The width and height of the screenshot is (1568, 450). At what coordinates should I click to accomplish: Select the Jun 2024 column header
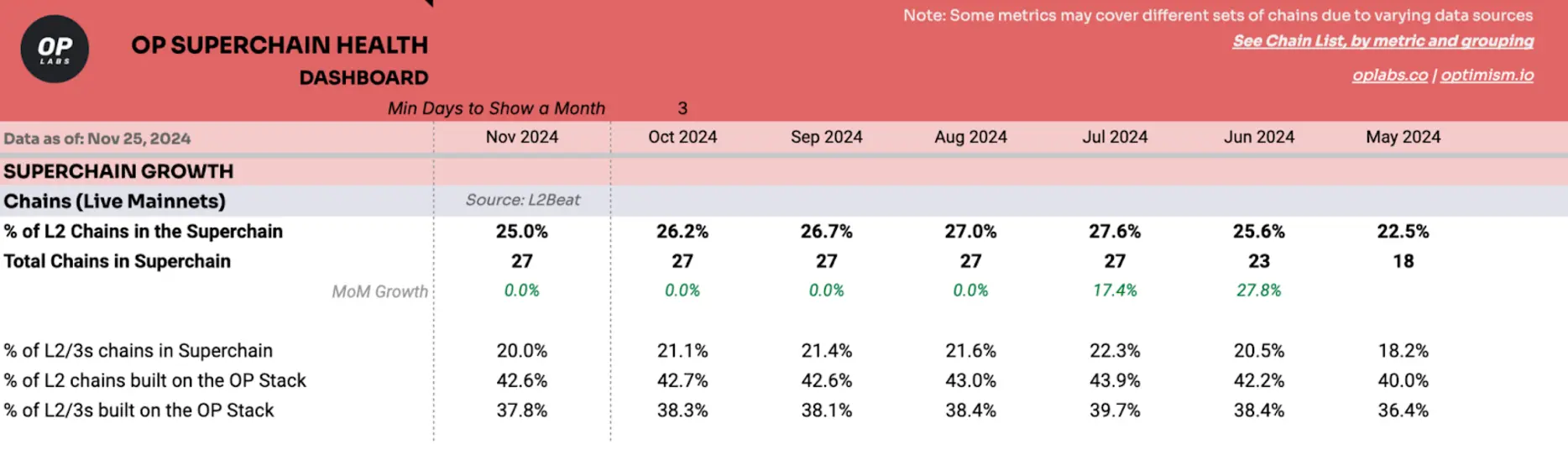pyautogui.click(x=1259, y=137)
